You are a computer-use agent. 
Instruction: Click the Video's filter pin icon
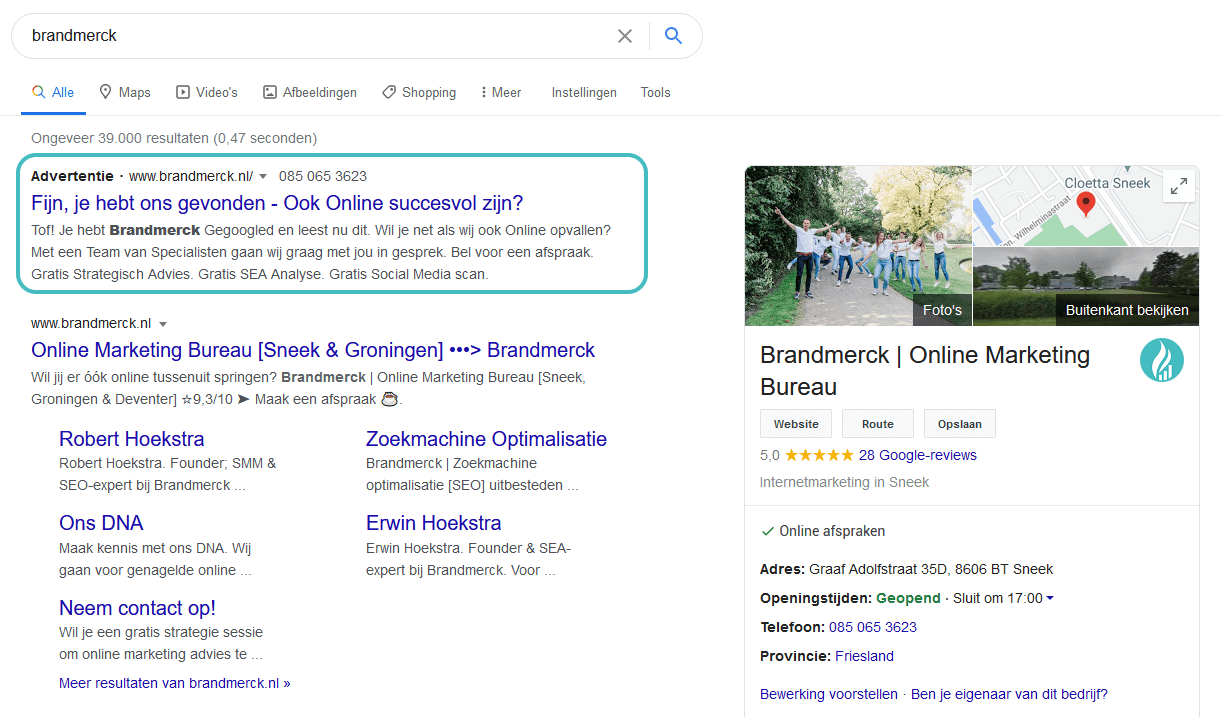pyautogui.click(x=181, y=92)
